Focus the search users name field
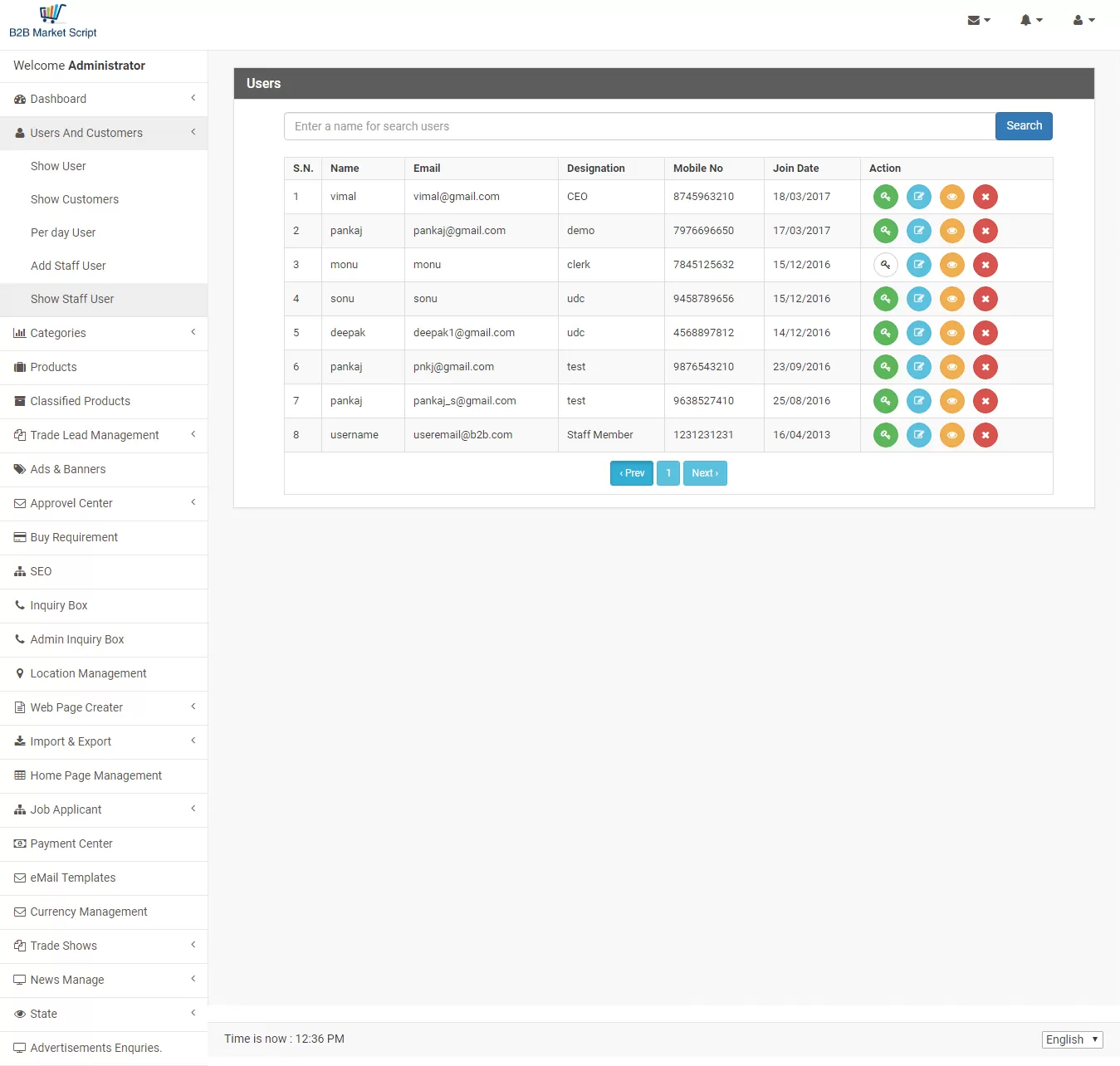Viewport: 1120px width, 1066px height. click(639, 126)
